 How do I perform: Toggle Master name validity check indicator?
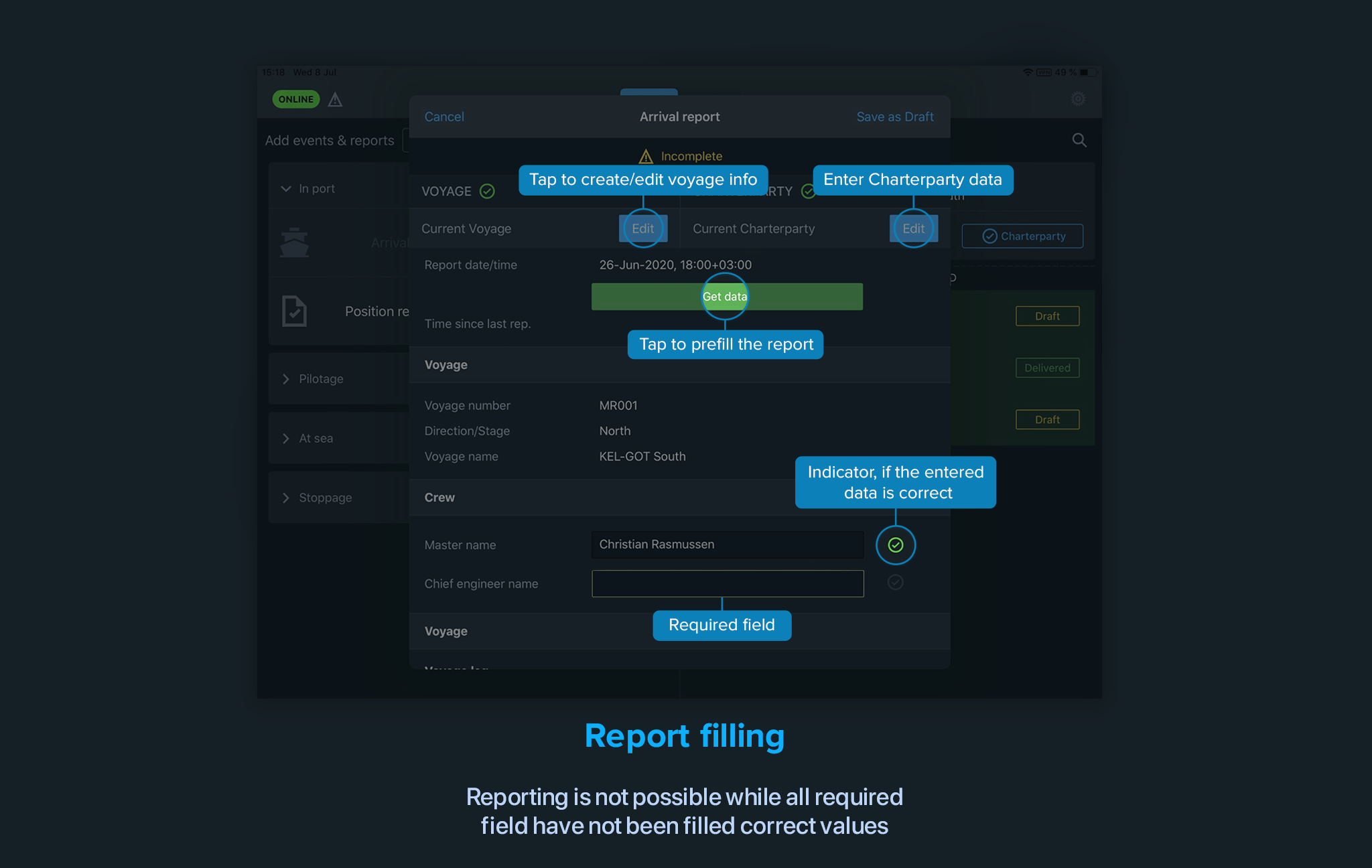pos(895,545)
